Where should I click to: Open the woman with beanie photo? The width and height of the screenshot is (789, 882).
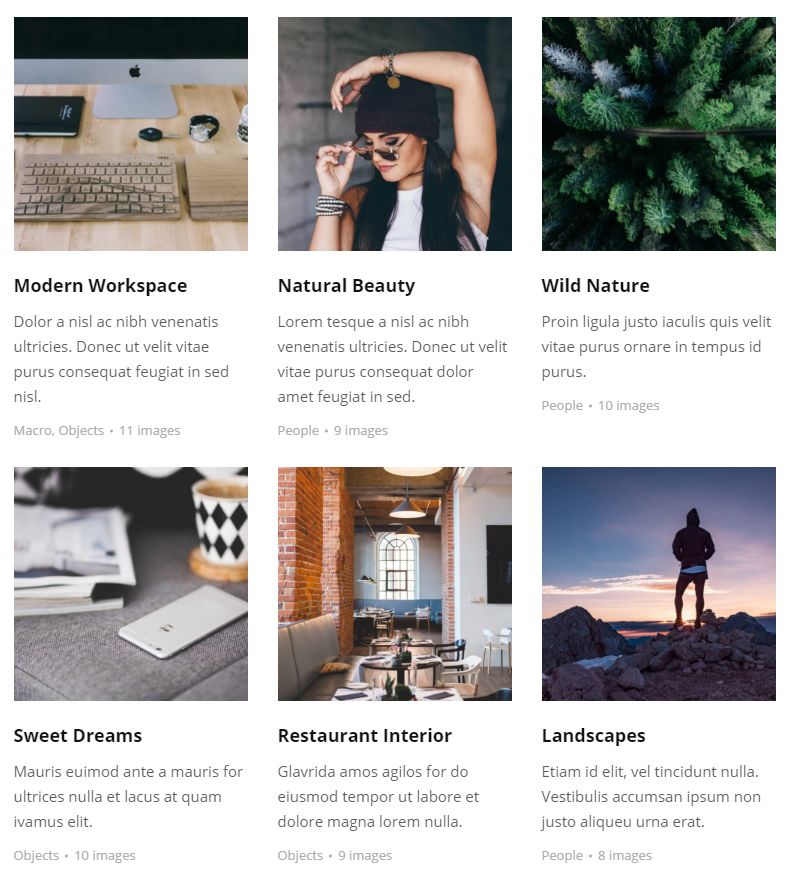[395, 134]
